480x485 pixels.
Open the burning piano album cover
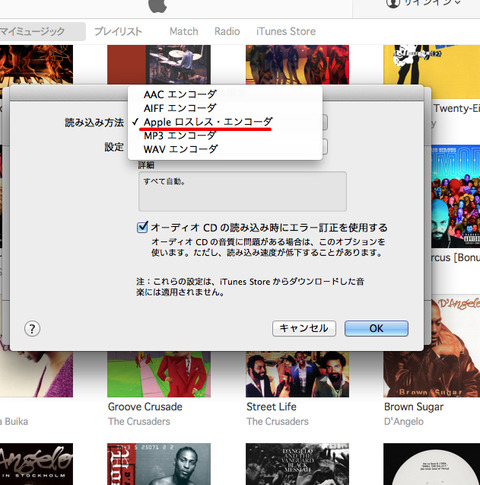[36, 65]
